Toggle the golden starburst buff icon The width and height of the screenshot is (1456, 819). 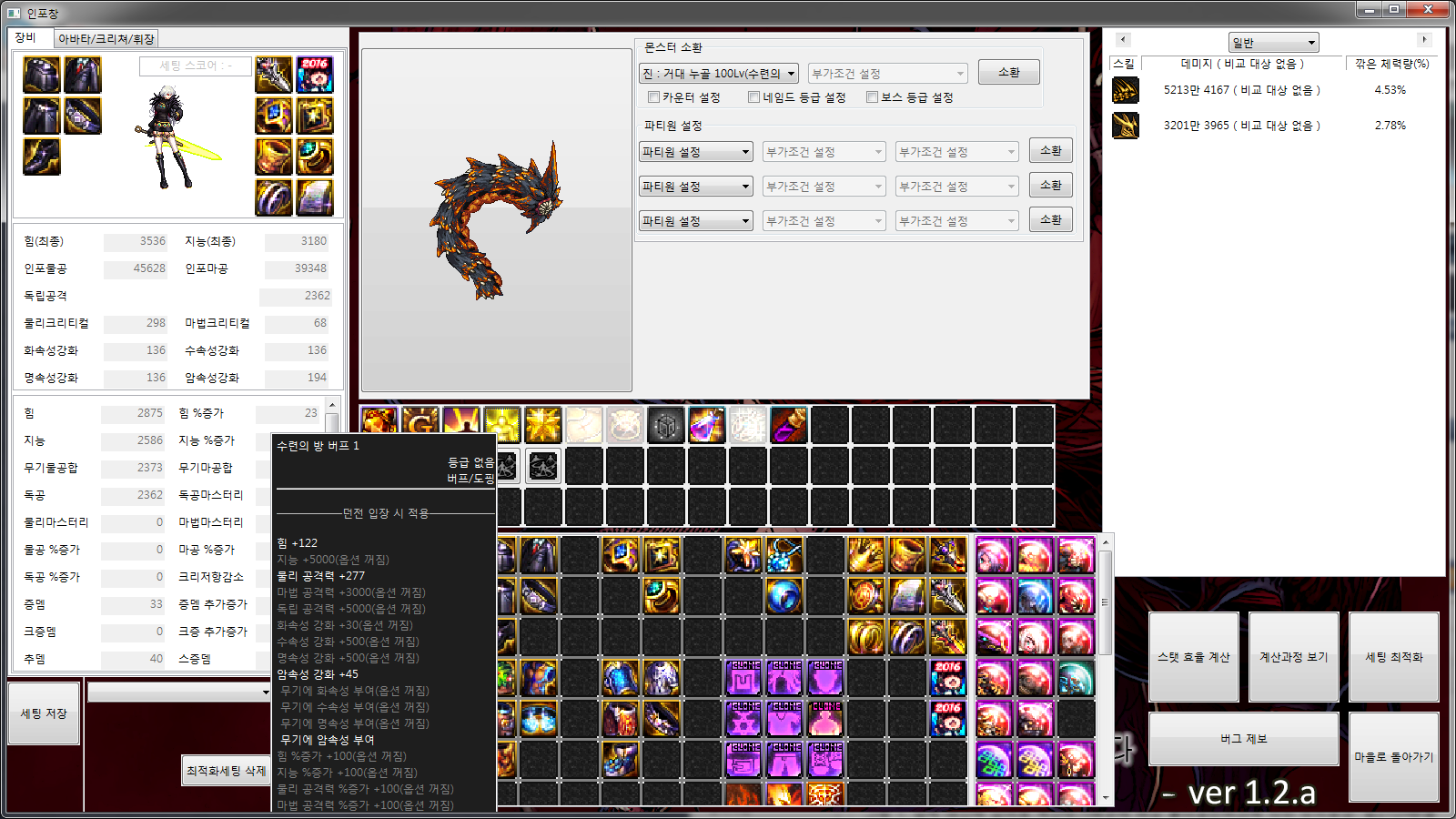543,425
